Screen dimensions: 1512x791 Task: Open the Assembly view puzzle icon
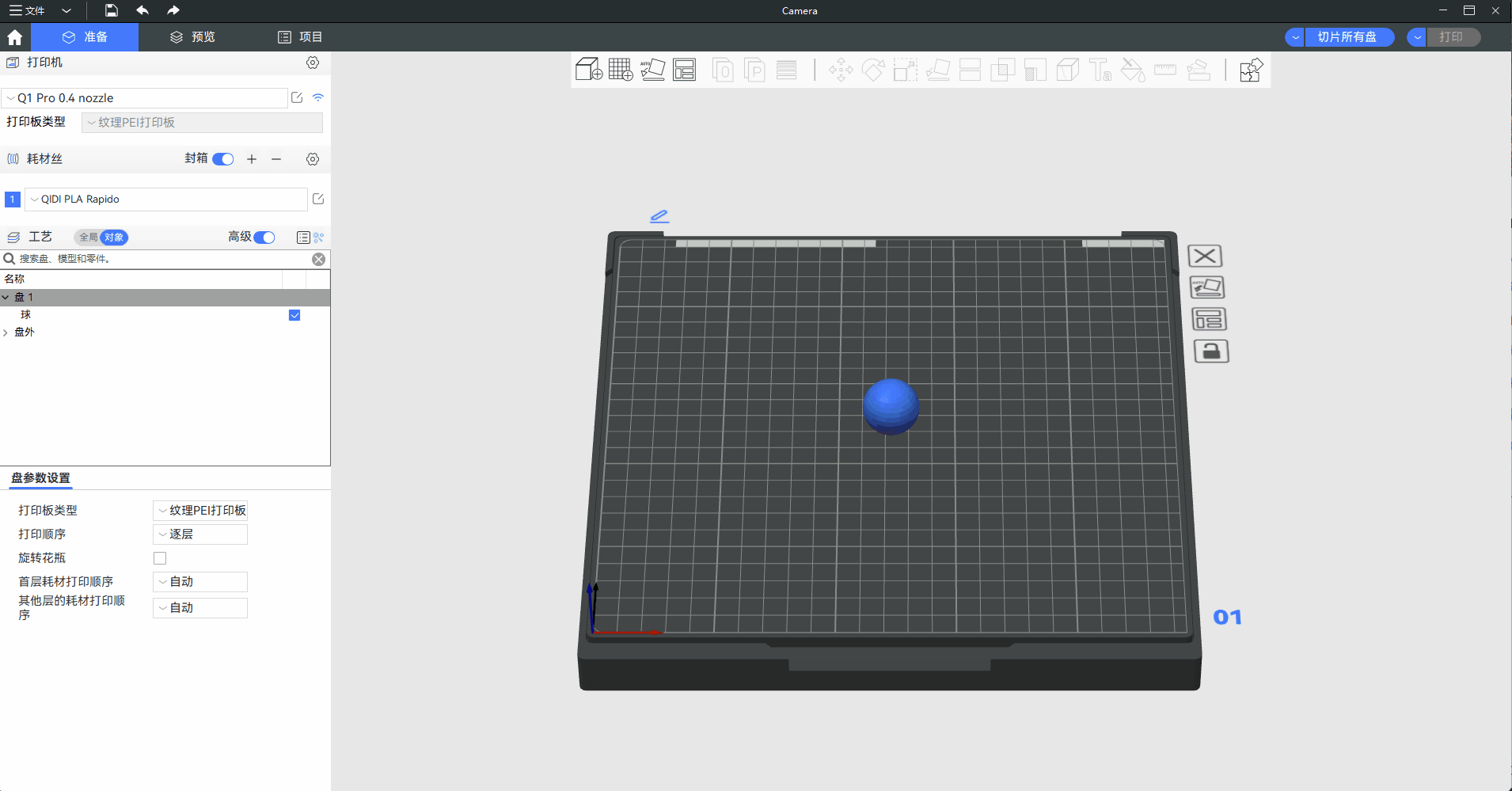click(x=1251, y=70)
